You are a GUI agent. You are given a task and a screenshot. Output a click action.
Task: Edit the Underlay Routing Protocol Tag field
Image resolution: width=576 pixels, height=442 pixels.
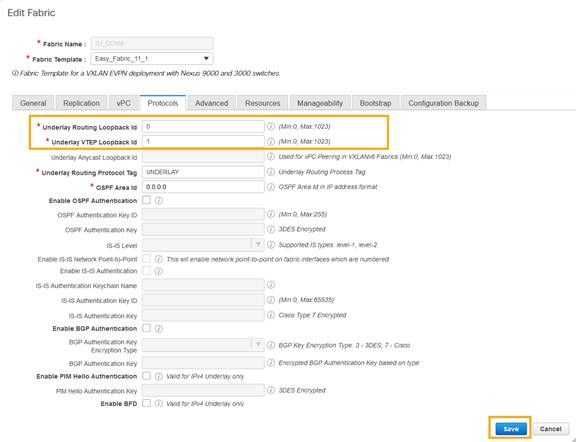coord(203,172)
